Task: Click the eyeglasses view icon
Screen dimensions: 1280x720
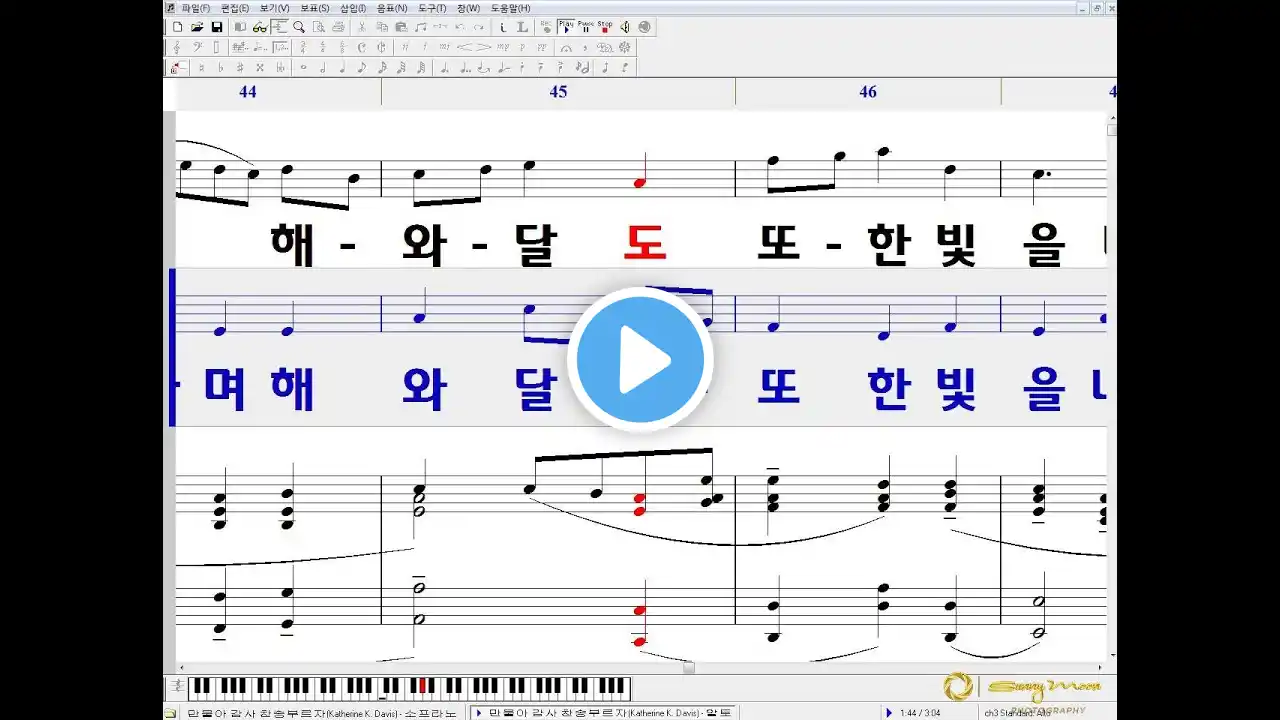Action: tap(259, 27)
